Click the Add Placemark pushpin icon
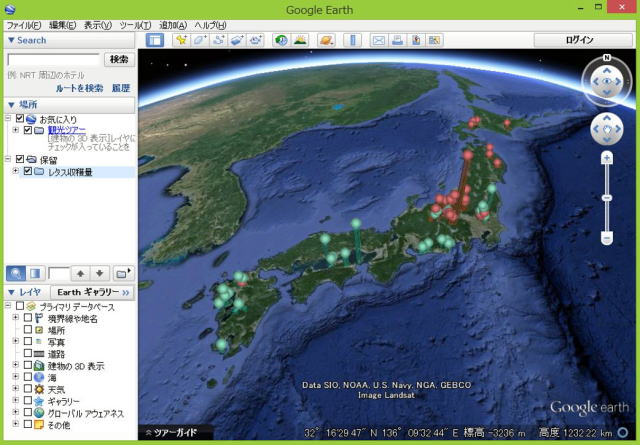The width and height of the screenshot is (640, 445). tap(181, 40)
